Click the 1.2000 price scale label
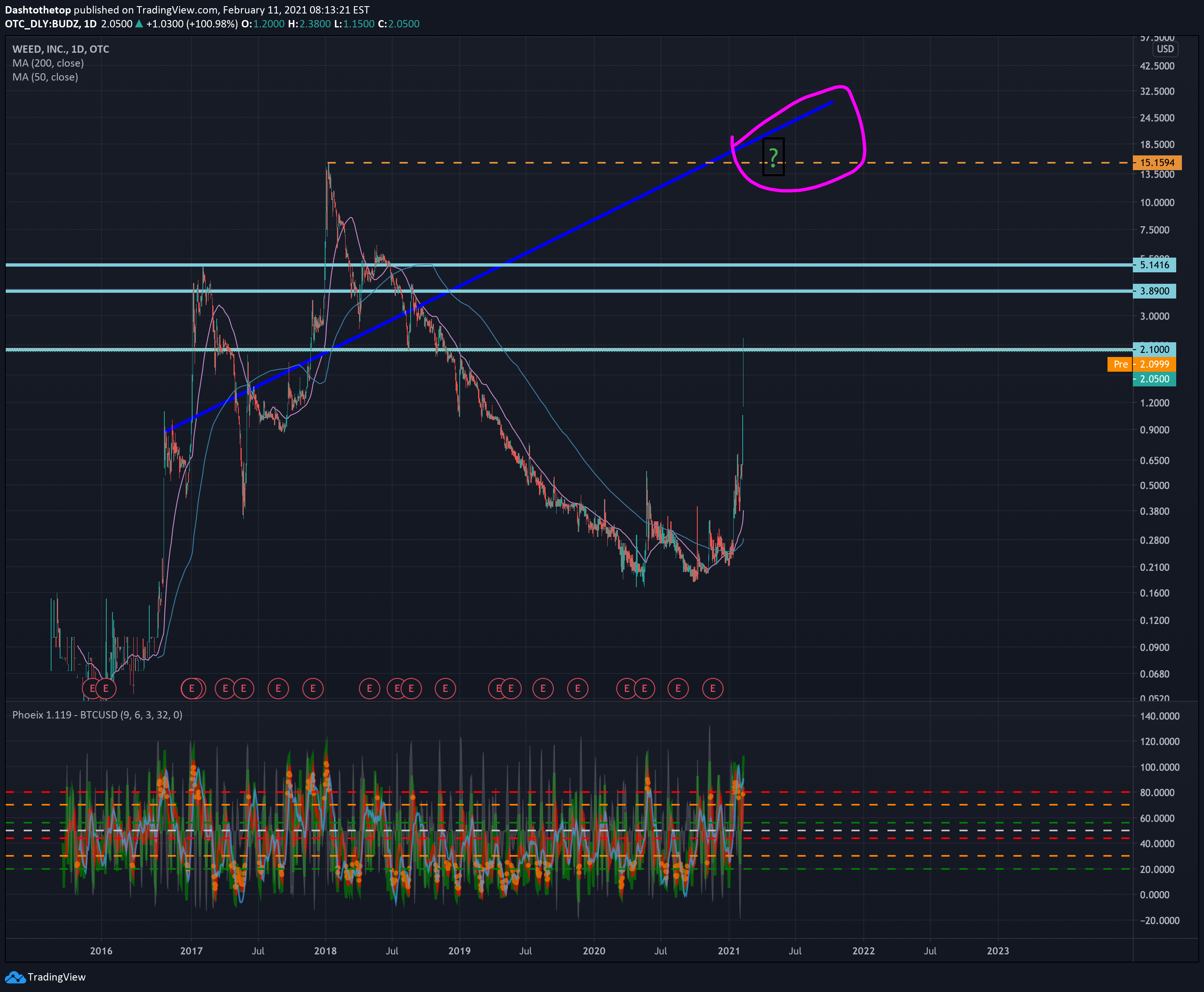1204x992 pixels. (1155, 403)
